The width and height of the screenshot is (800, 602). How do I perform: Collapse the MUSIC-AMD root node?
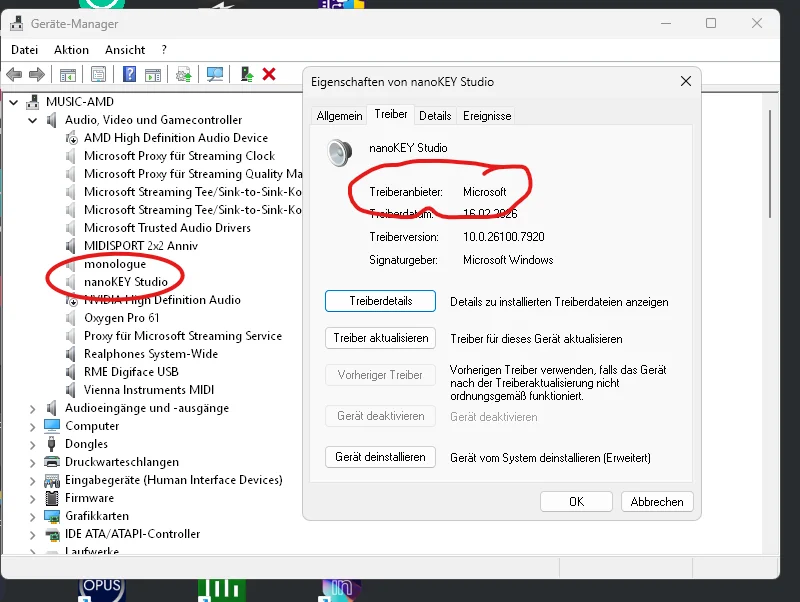tap(14, 102)
